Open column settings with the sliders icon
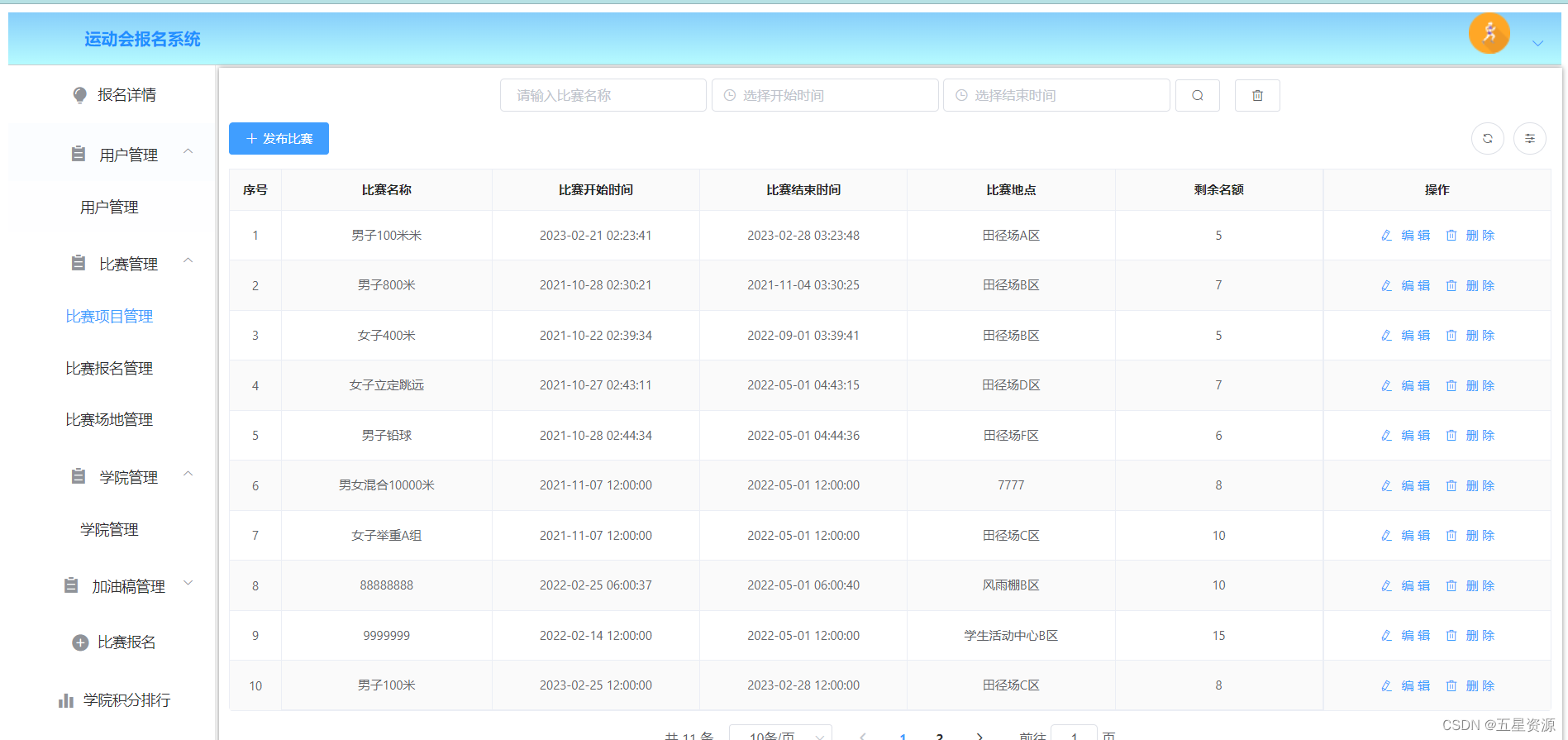The height and width of the screenshot is (740, 1568). 1530,138
